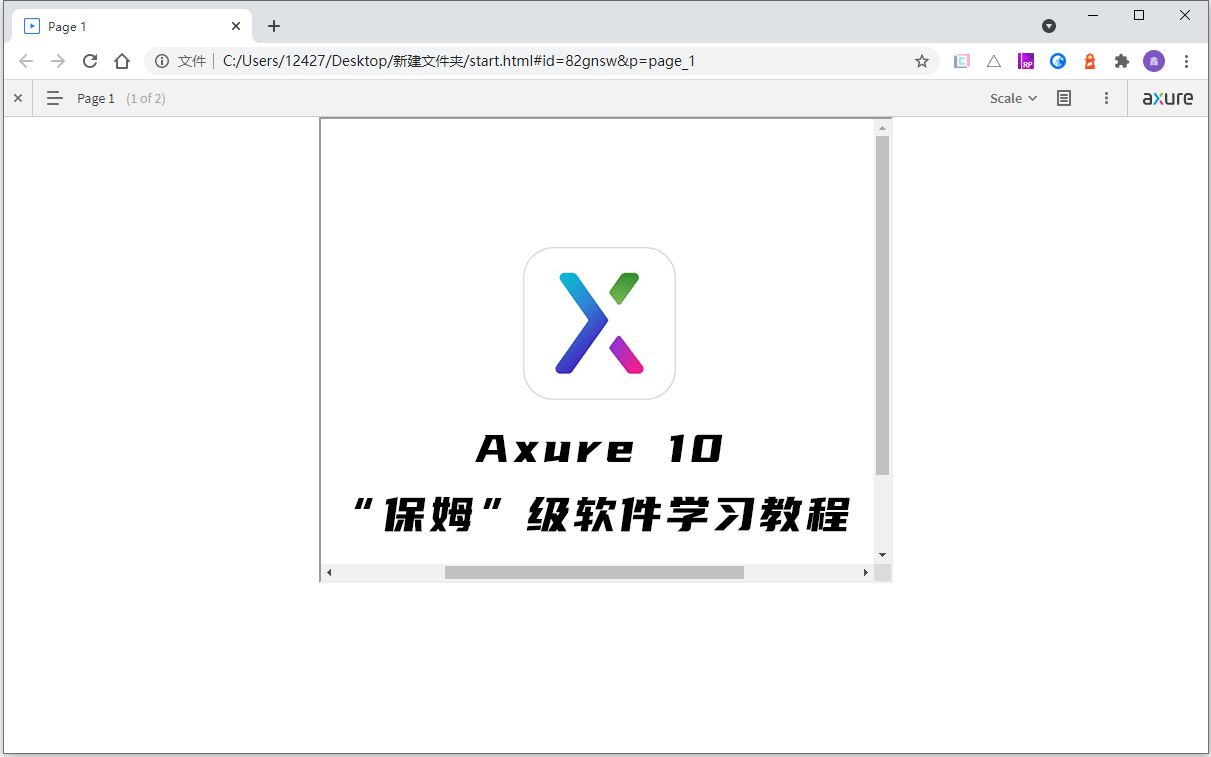Open the blue circular extension icon

tap(1058, 61)
